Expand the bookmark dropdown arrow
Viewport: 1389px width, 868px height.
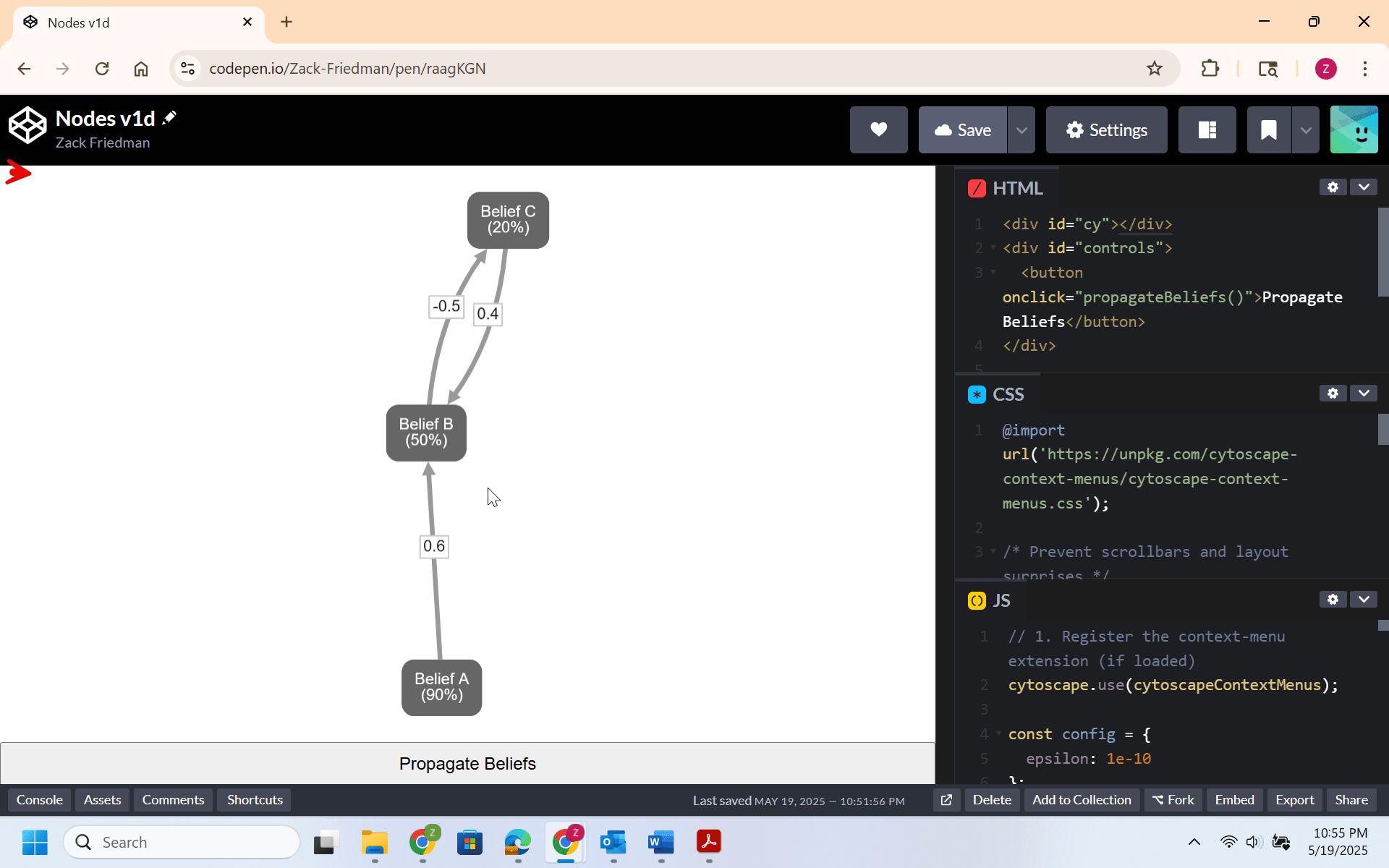[1306, 129]
